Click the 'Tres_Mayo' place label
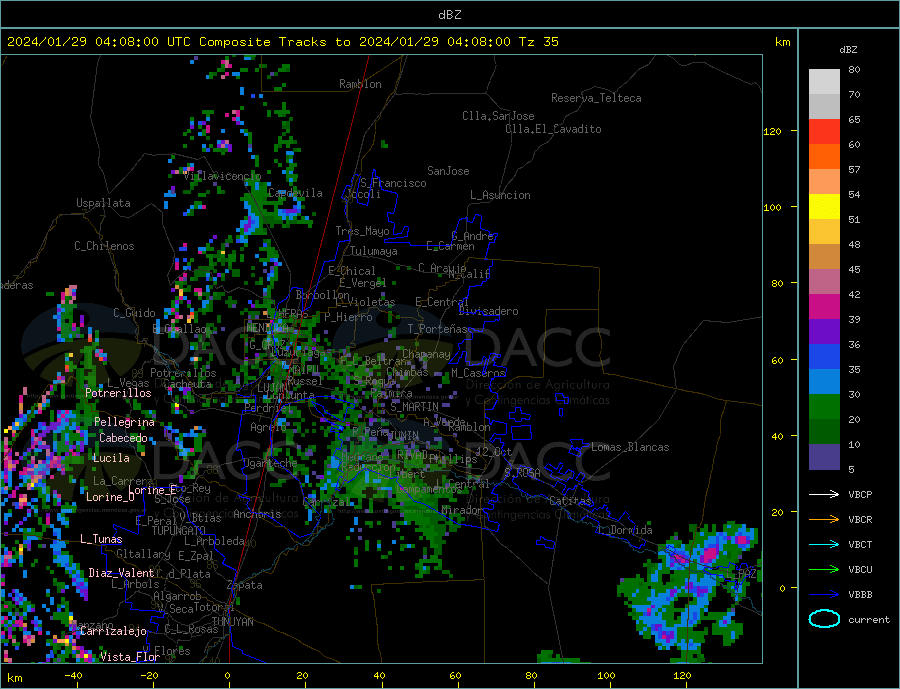900x689 pixels. coord(362,231)
